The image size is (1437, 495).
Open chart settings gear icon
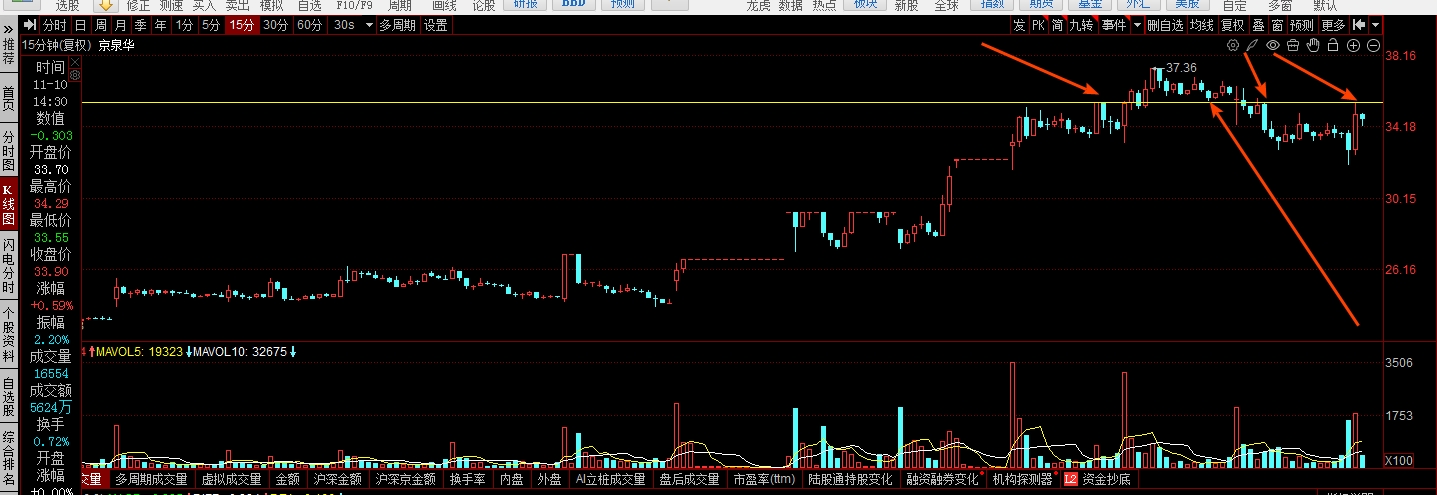[x=1233, y=45]
